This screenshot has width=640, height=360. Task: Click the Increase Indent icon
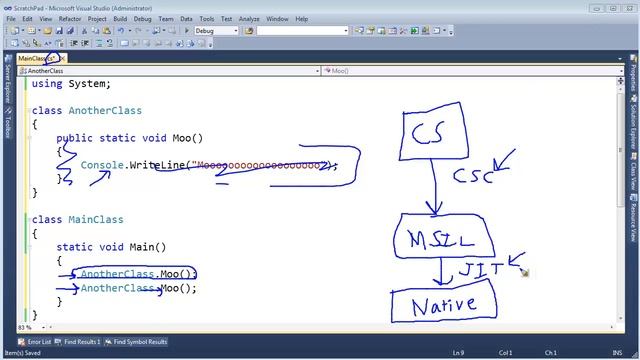pyautogui.click(x=85, y=43)
